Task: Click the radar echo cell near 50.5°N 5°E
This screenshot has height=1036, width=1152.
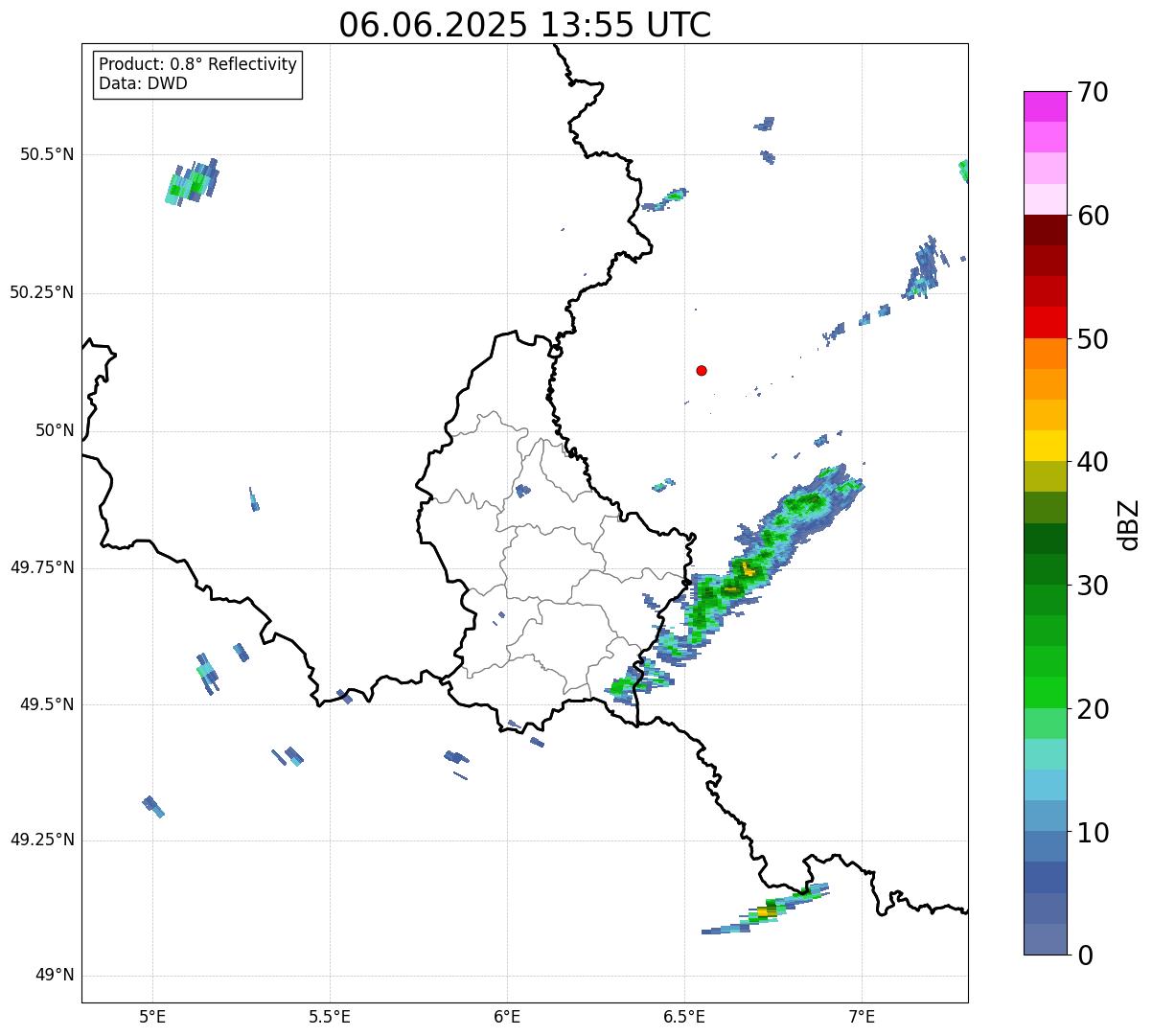Action: (192, 181)
